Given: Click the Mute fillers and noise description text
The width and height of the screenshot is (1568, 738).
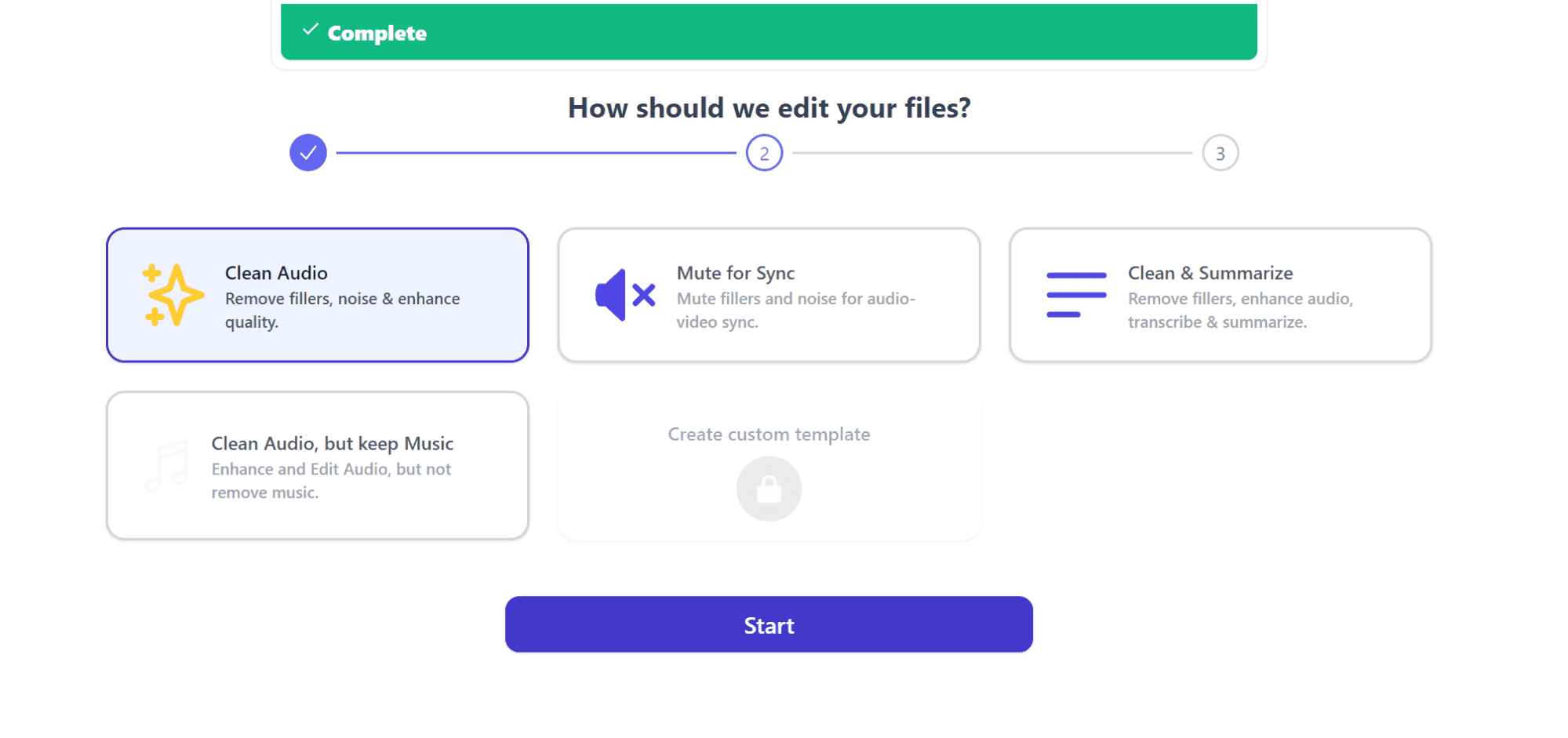Looking at the screenshot, I should (x=796, y=311).
